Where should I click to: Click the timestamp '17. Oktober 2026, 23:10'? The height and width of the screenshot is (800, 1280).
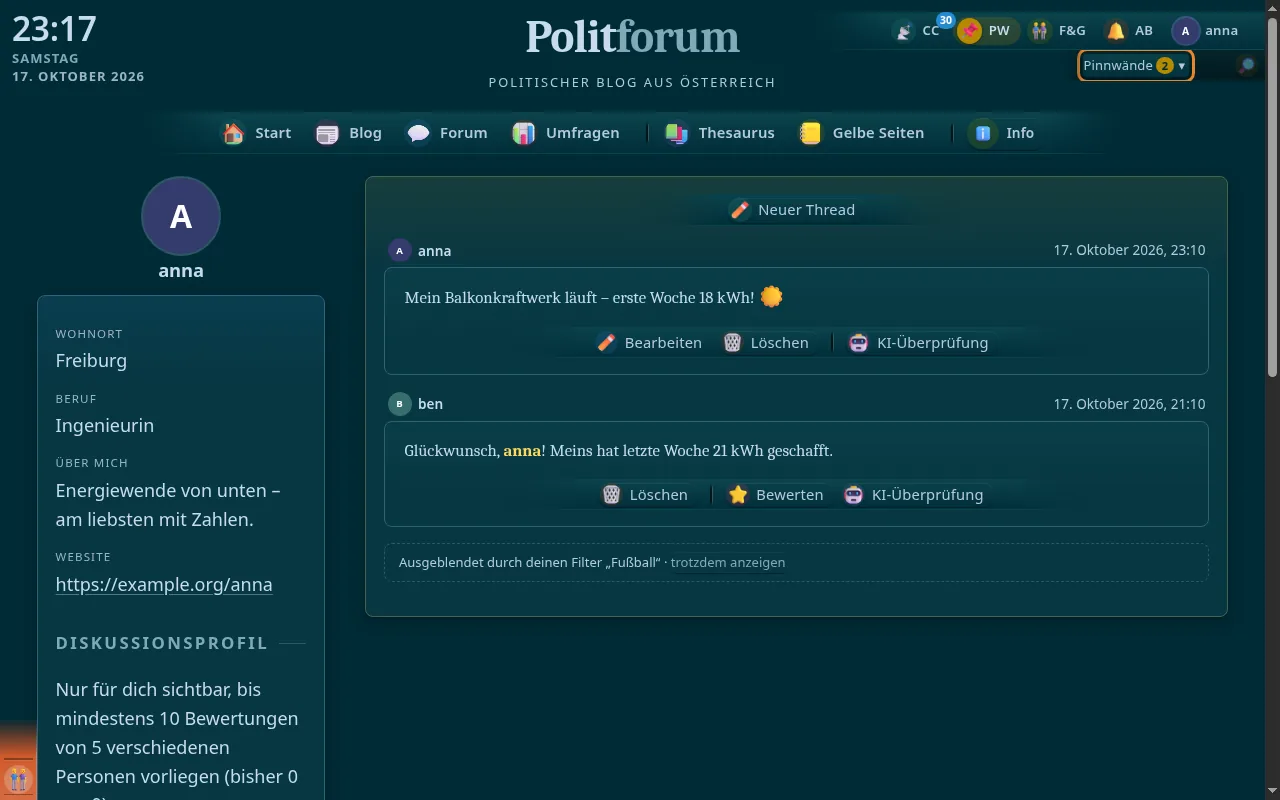click(1129, 251)
